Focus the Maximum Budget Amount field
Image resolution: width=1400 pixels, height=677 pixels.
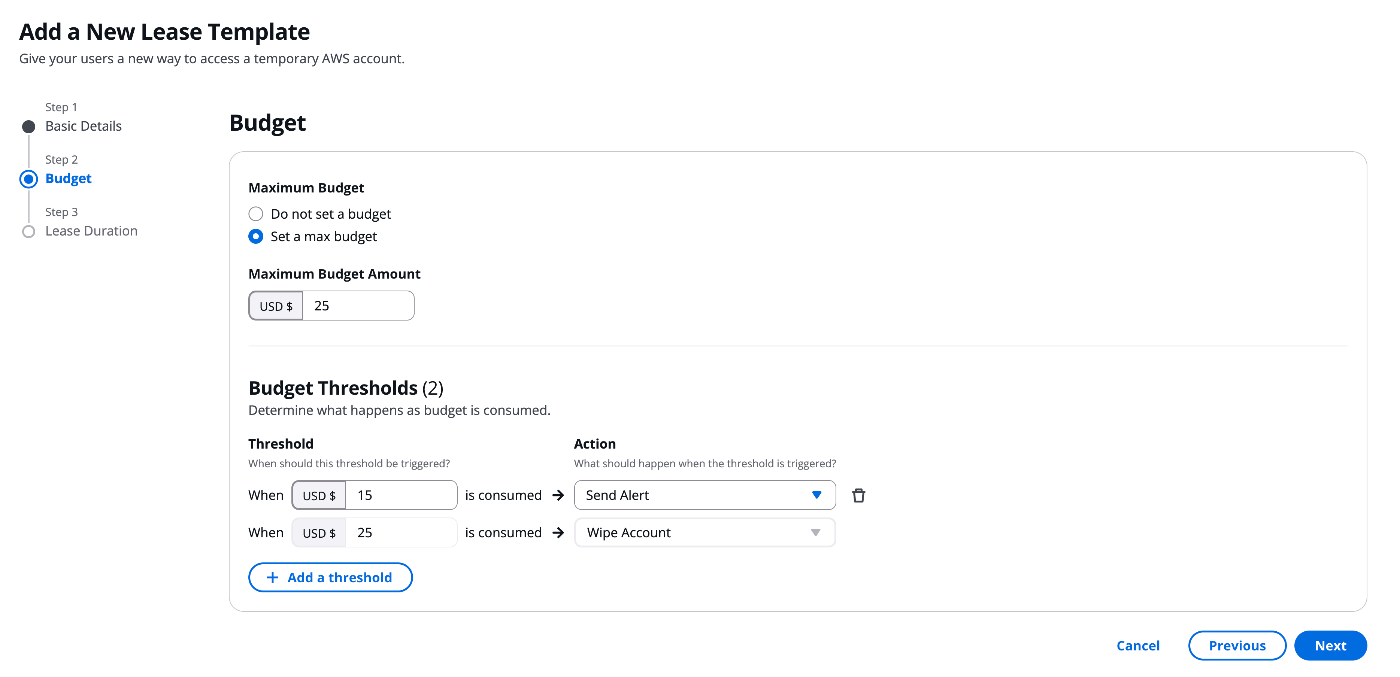pyautogui.click(x=358, y=306)
